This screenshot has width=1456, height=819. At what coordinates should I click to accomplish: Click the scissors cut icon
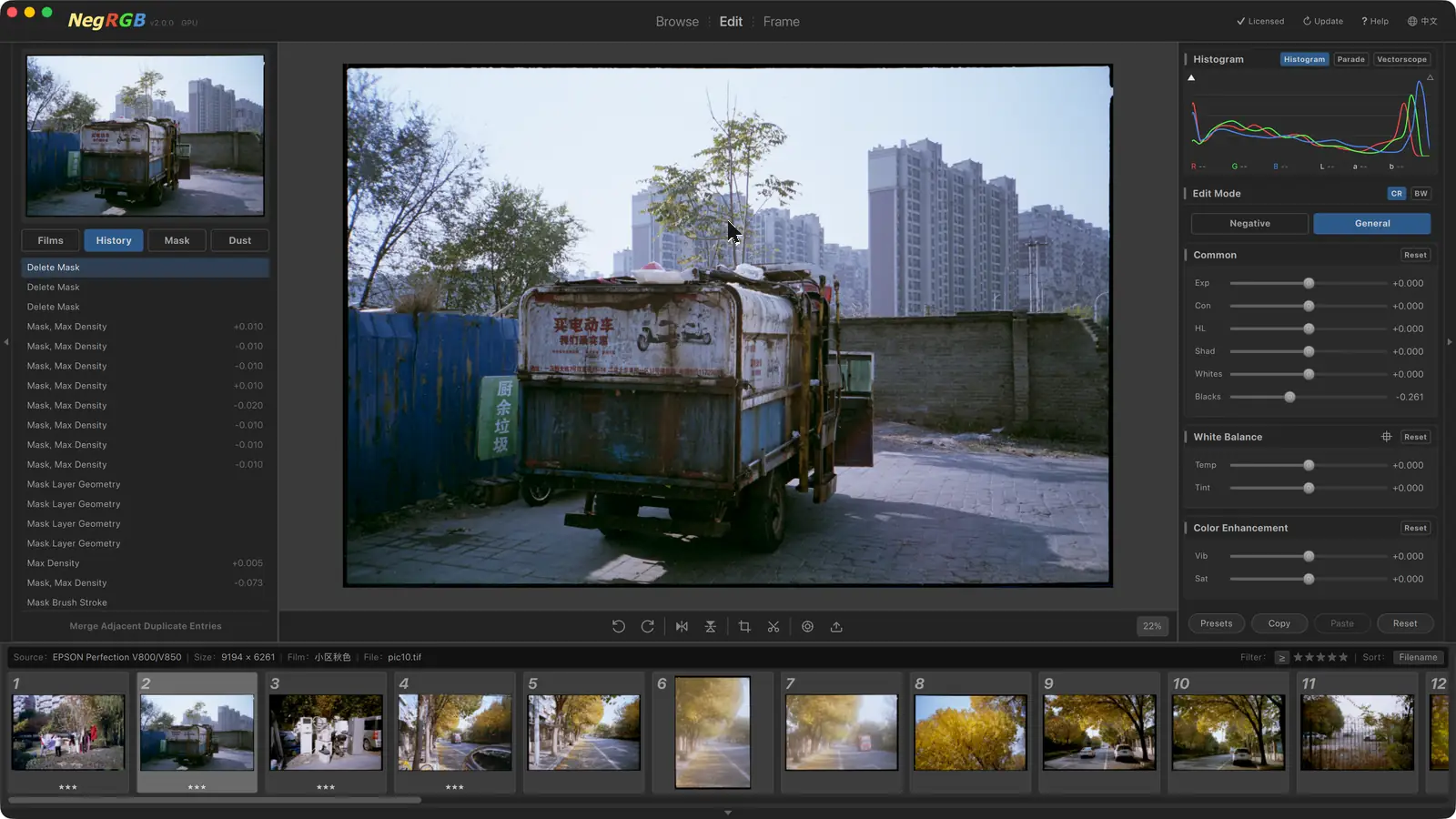pyautogui.click(x=773, y=626)
